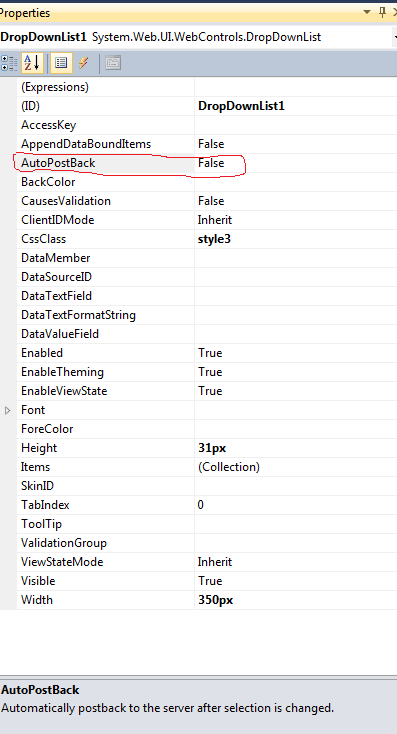This screenshot has width=397, height=734.
Task: Expand the Font property group
Action: [7, 411]
